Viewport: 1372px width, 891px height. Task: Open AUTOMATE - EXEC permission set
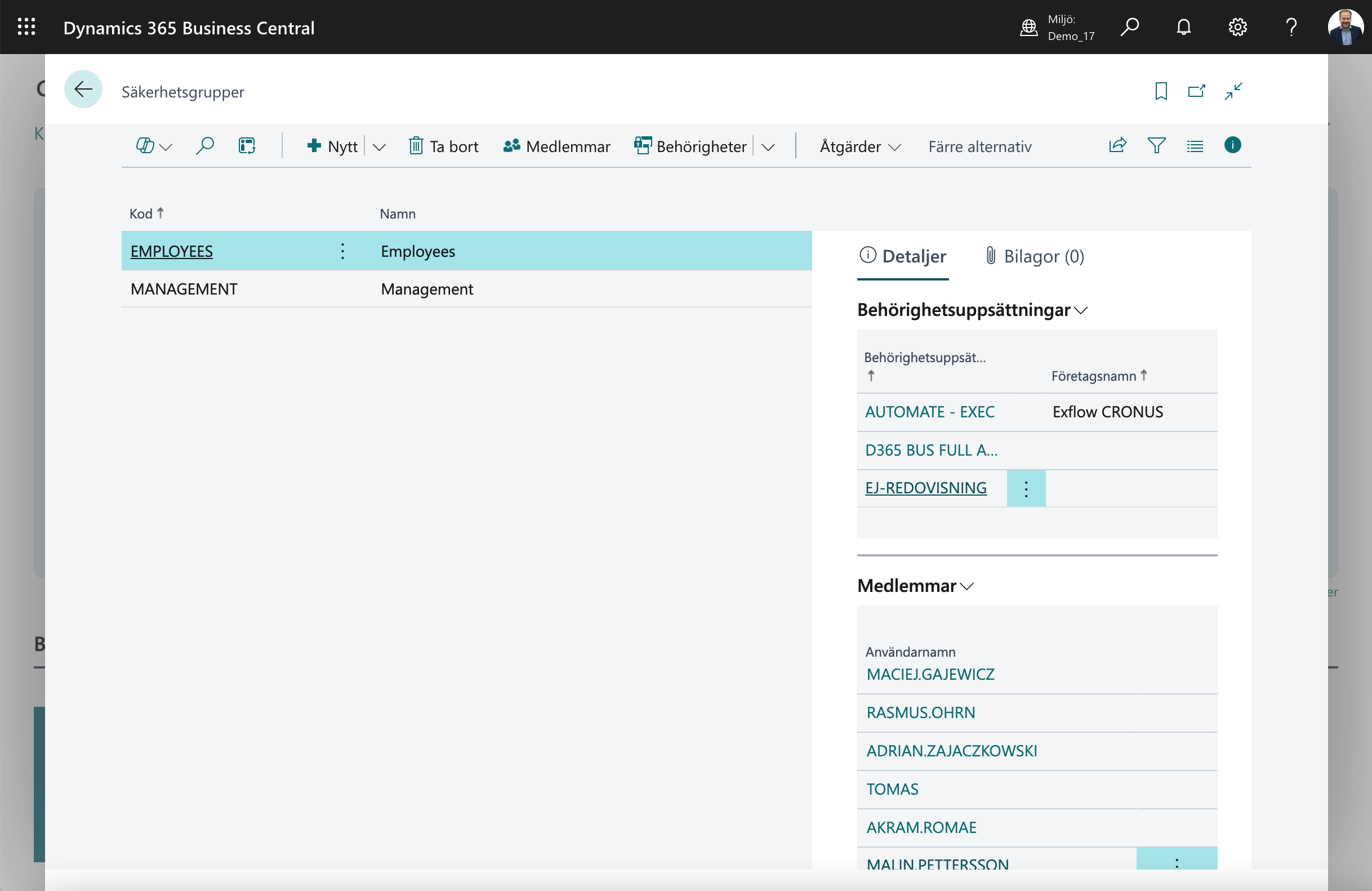930,412
